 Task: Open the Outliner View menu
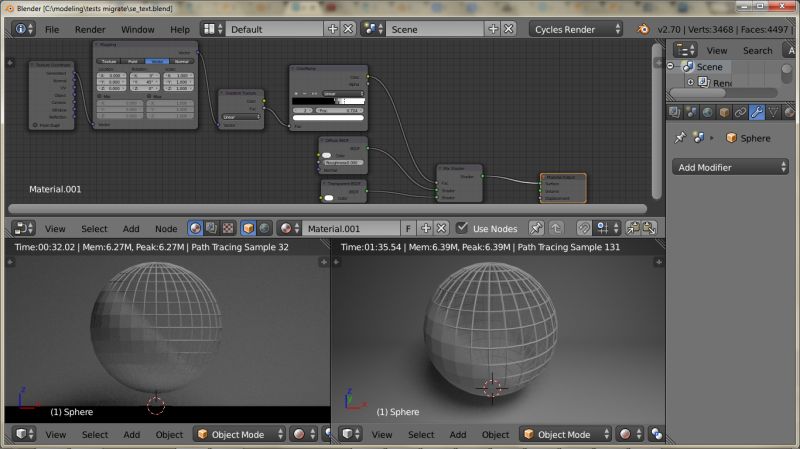(717, 51)
